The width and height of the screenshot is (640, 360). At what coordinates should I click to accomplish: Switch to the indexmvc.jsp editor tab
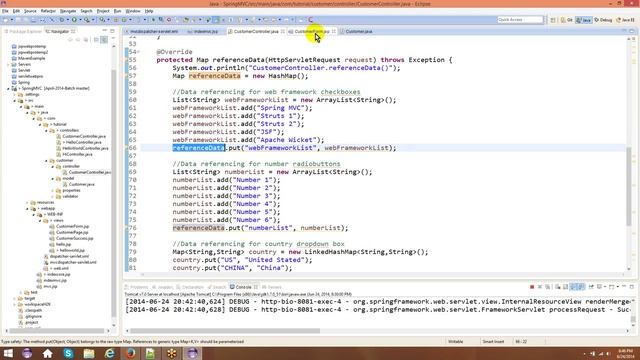pos(205,31)
